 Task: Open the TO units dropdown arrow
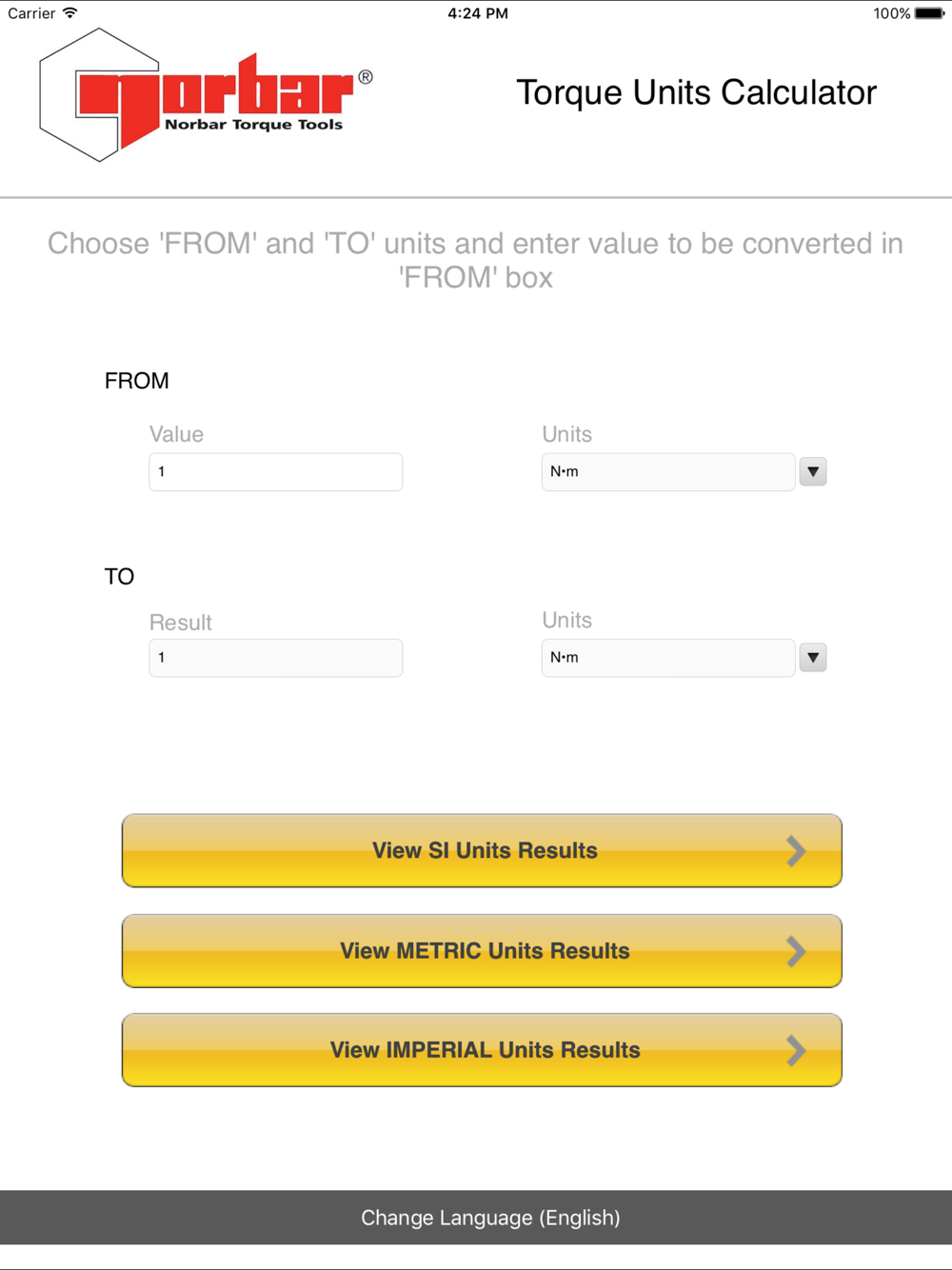click(x=813, y=658)
